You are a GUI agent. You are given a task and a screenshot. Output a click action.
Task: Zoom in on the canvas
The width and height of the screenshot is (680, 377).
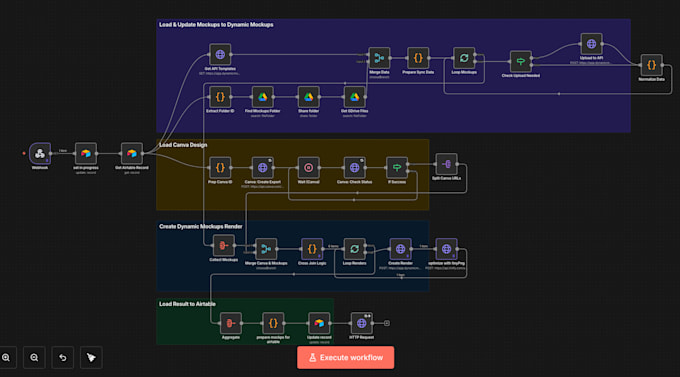point(6,357)
